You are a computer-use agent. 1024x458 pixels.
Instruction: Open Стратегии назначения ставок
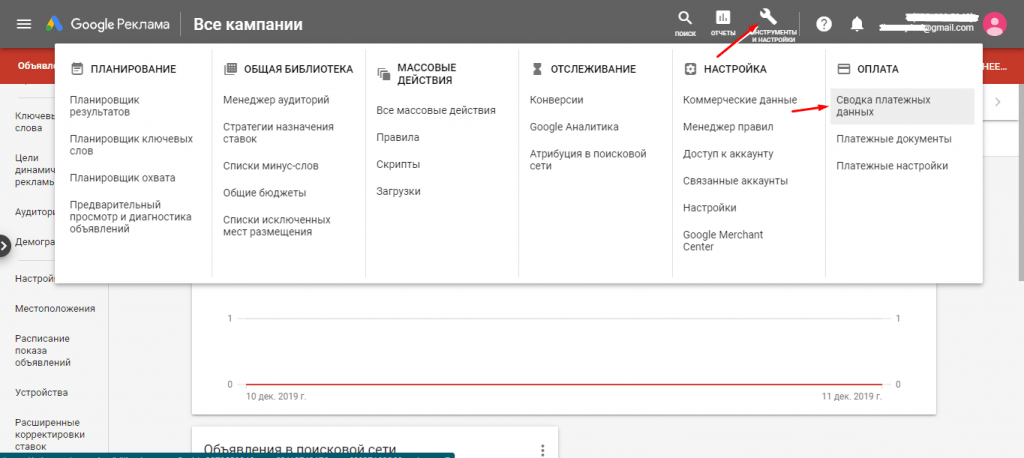coord(278,133)
